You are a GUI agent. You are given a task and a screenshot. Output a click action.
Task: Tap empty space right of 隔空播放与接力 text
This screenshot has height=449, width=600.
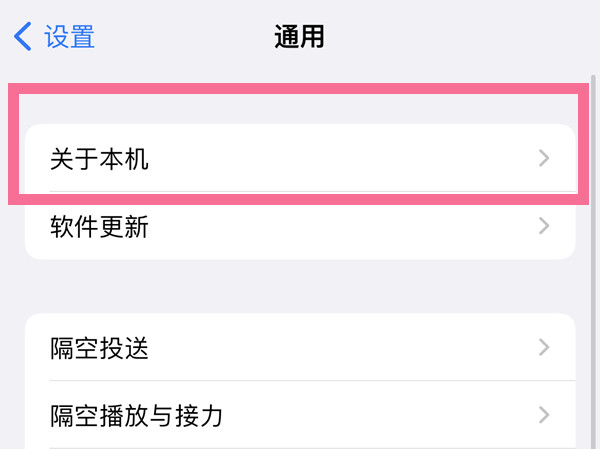pos(380,415)
